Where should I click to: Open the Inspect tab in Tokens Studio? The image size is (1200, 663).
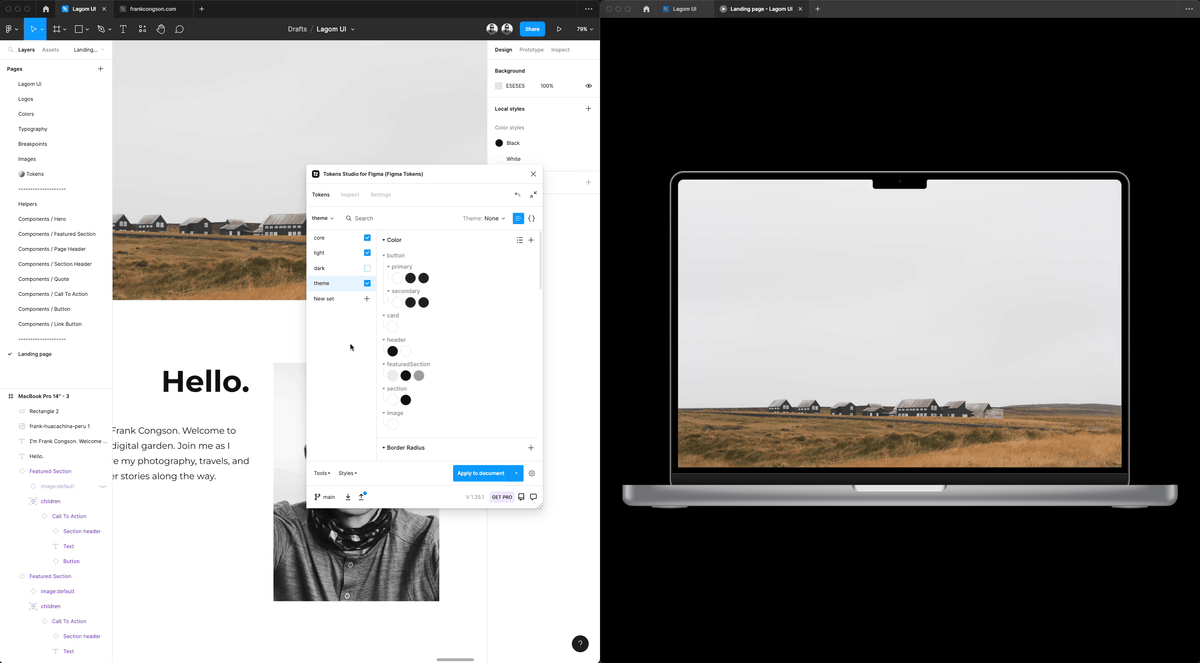pyautogui.click(x=350, y=195)
